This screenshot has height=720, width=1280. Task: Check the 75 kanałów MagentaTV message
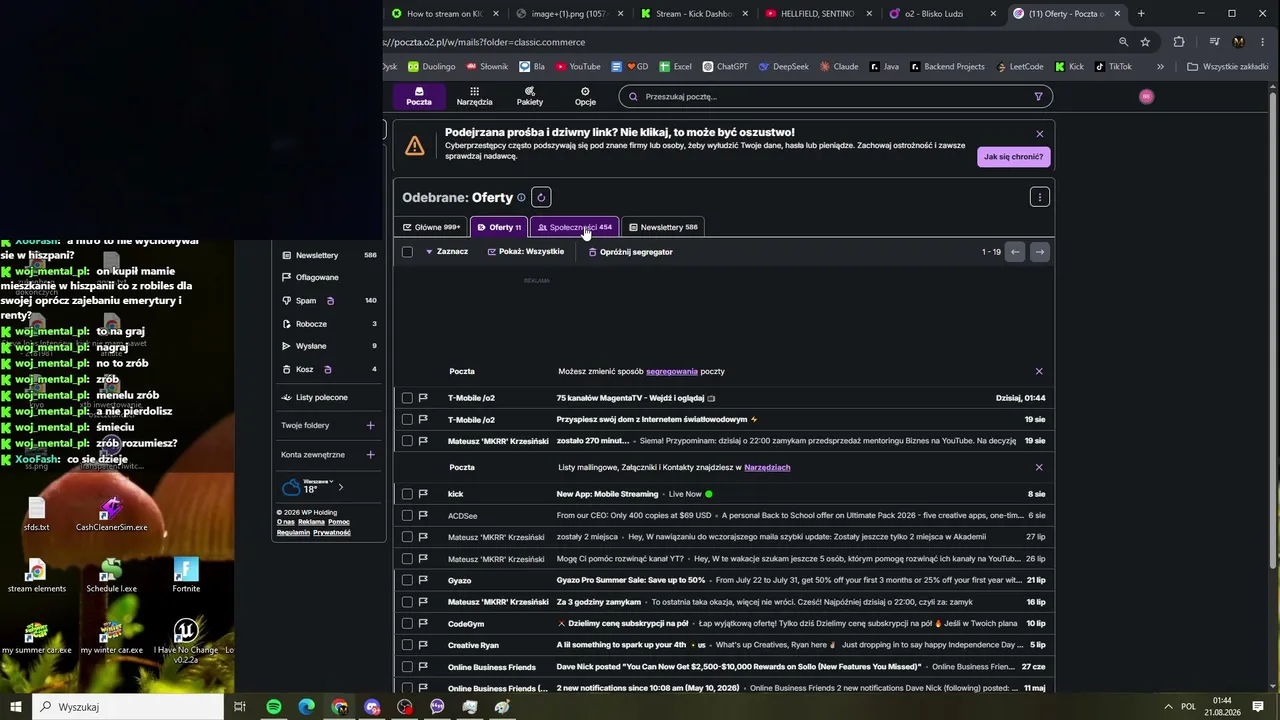pyautogui.click(x=407, y=398)
